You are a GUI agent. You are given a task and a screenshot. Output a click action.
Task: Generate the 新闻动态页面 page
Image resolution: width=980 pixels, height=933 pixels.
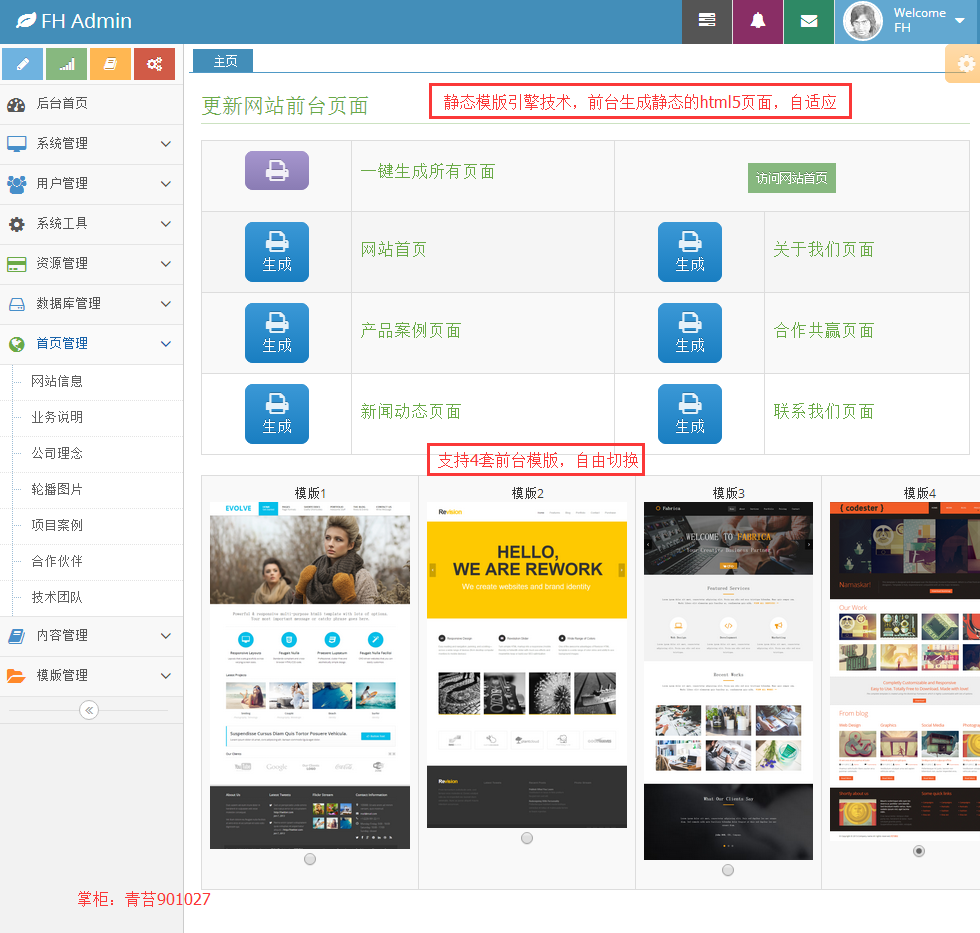(x=277, y=414)
